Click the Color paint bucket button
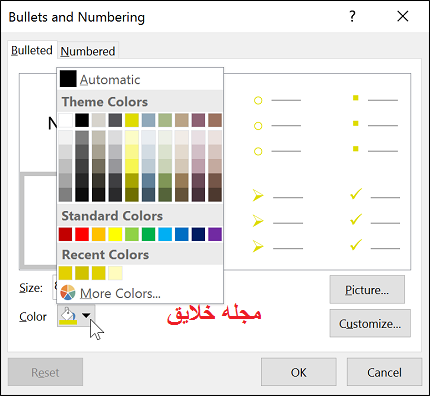The height and width of the screenshot is (396, 430). click(x=68, y=316)
